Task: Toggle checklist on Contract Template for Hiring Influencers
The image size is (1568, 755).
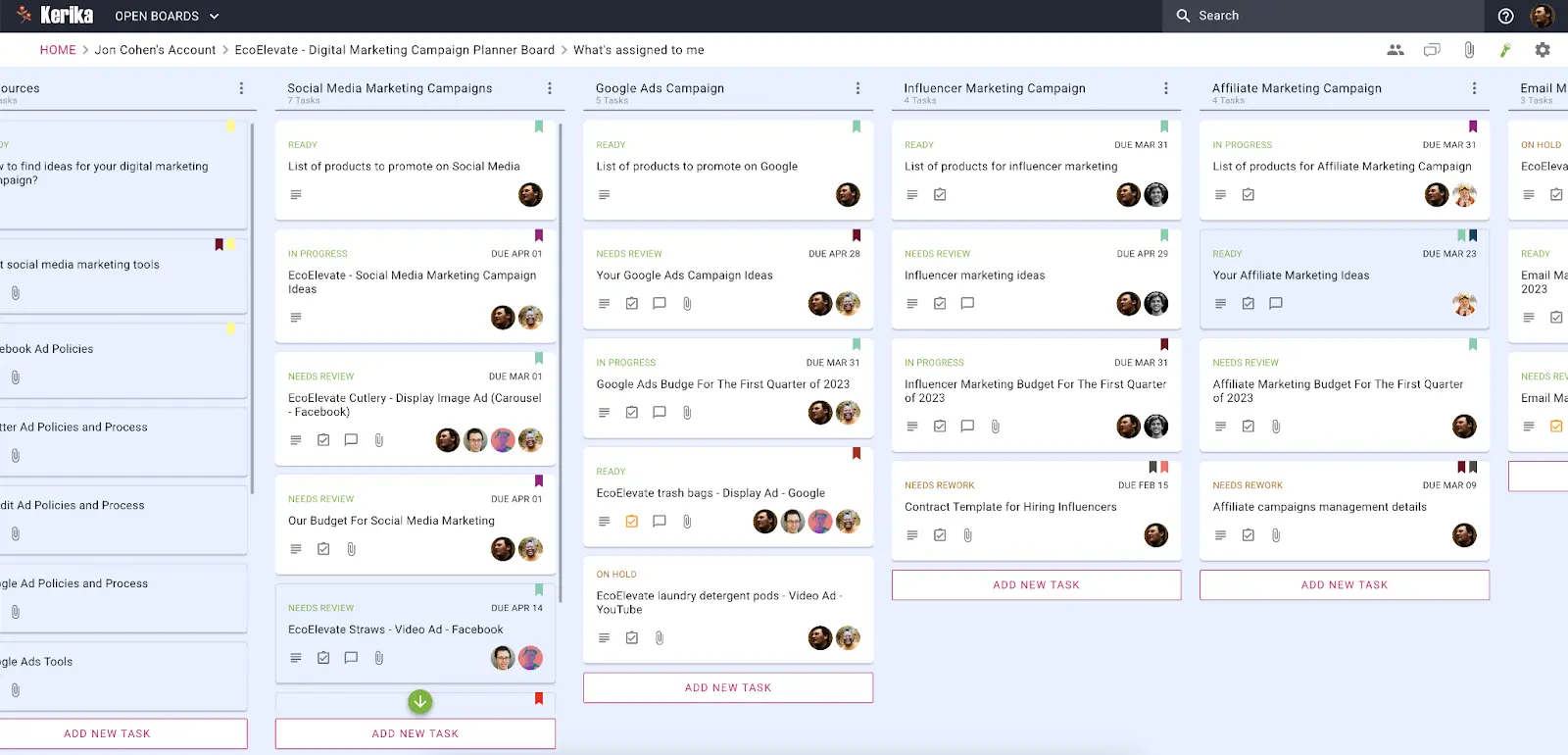Action: pyautogui.click(x=940, y=535)
